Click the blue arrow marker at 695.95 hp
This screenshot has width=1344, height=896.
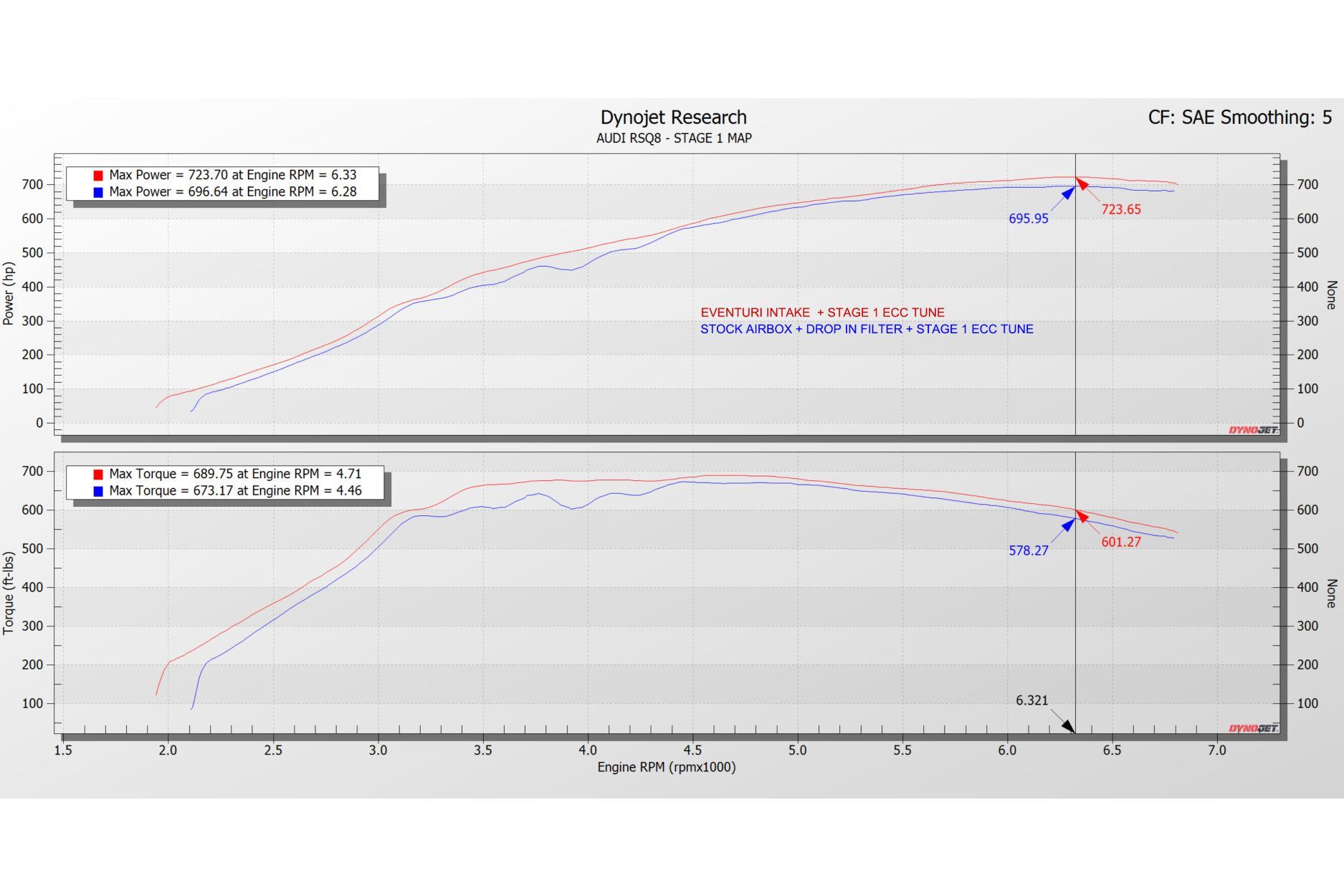point(1068,192)
